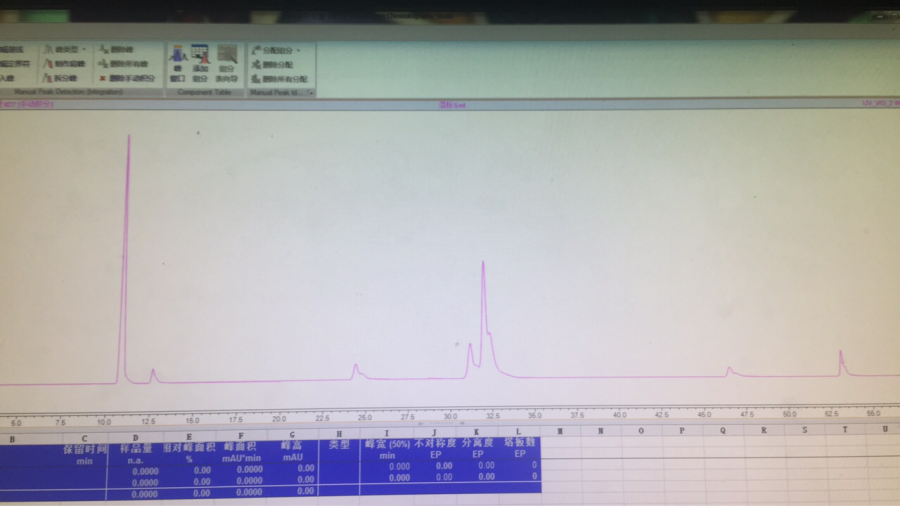Viewport: 900px width, 506px height.
Task: Select column P header in results table
Action: tap(682, 430)
